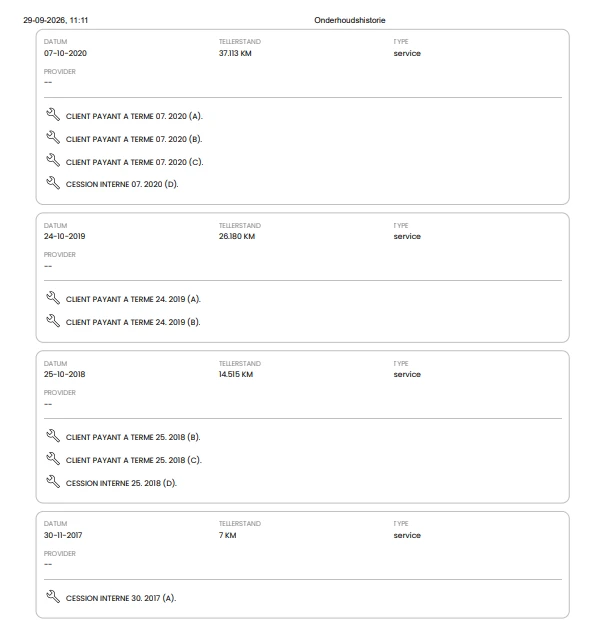The height and width of the screenshot is (622, 603).
Task: Click the date 24-10-2019
Action: (x=65, y=236)
